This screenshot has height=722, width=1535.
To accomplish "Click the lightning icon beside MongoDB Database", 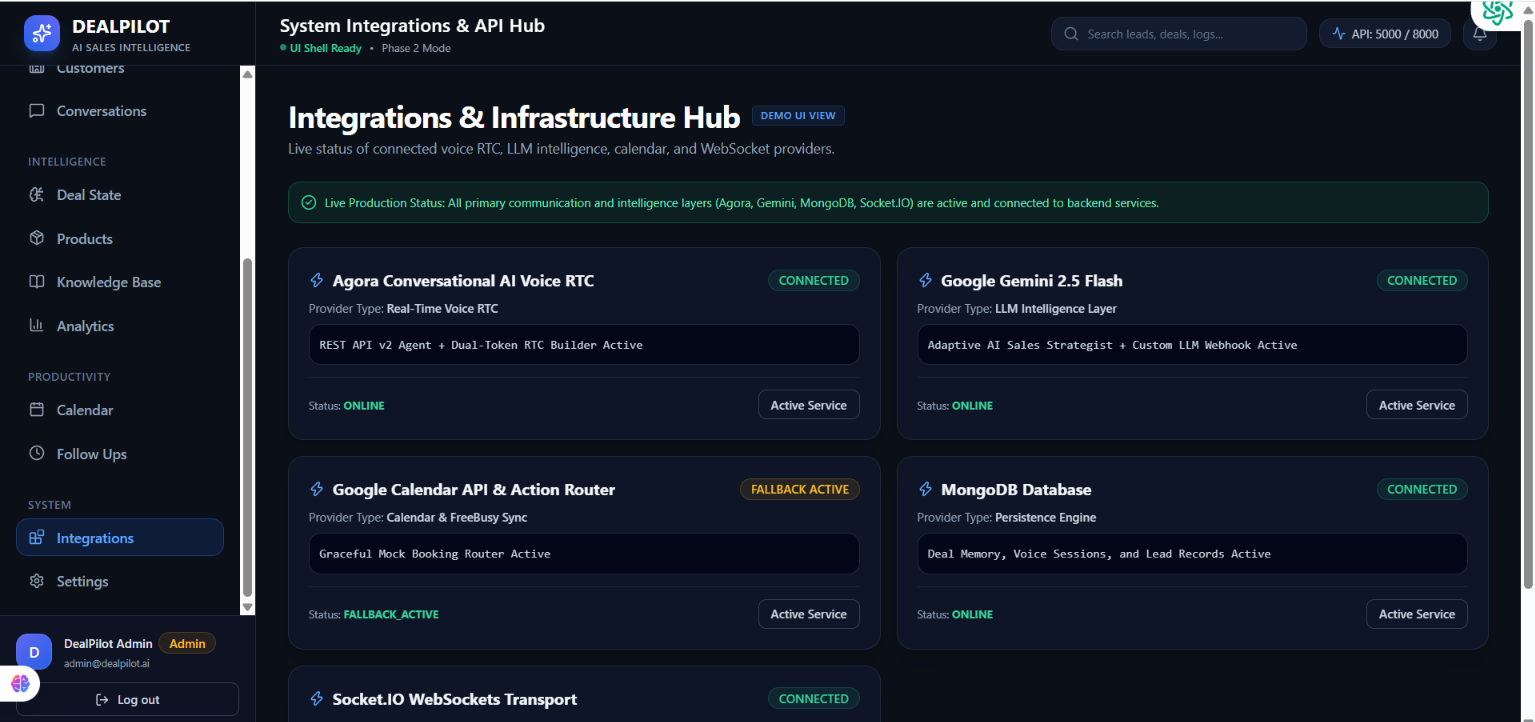I will coord(925,490).
